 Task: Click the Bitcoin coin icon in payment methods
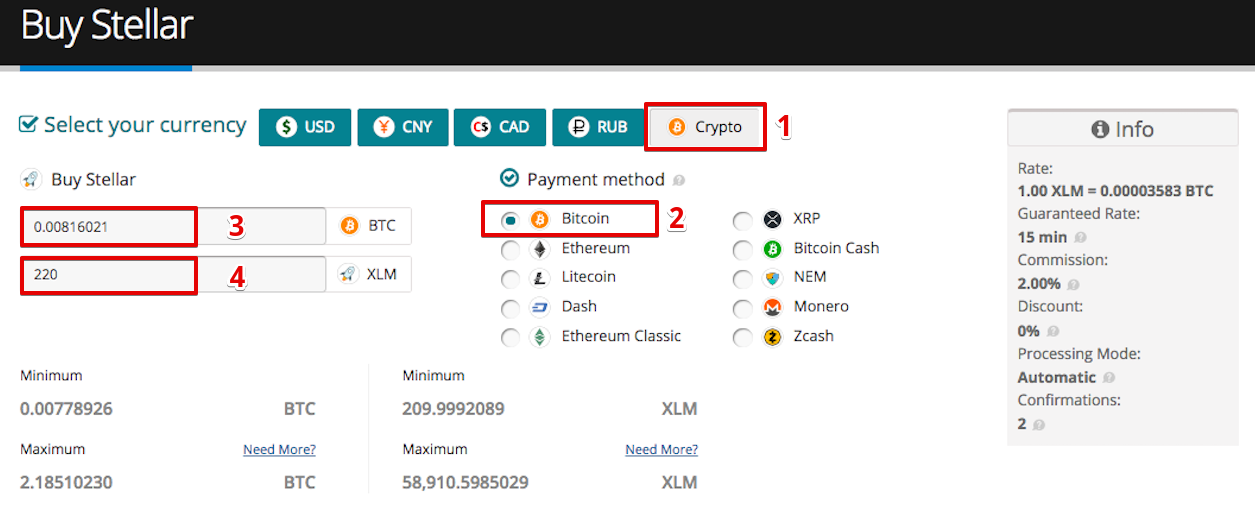click(540, 219)
